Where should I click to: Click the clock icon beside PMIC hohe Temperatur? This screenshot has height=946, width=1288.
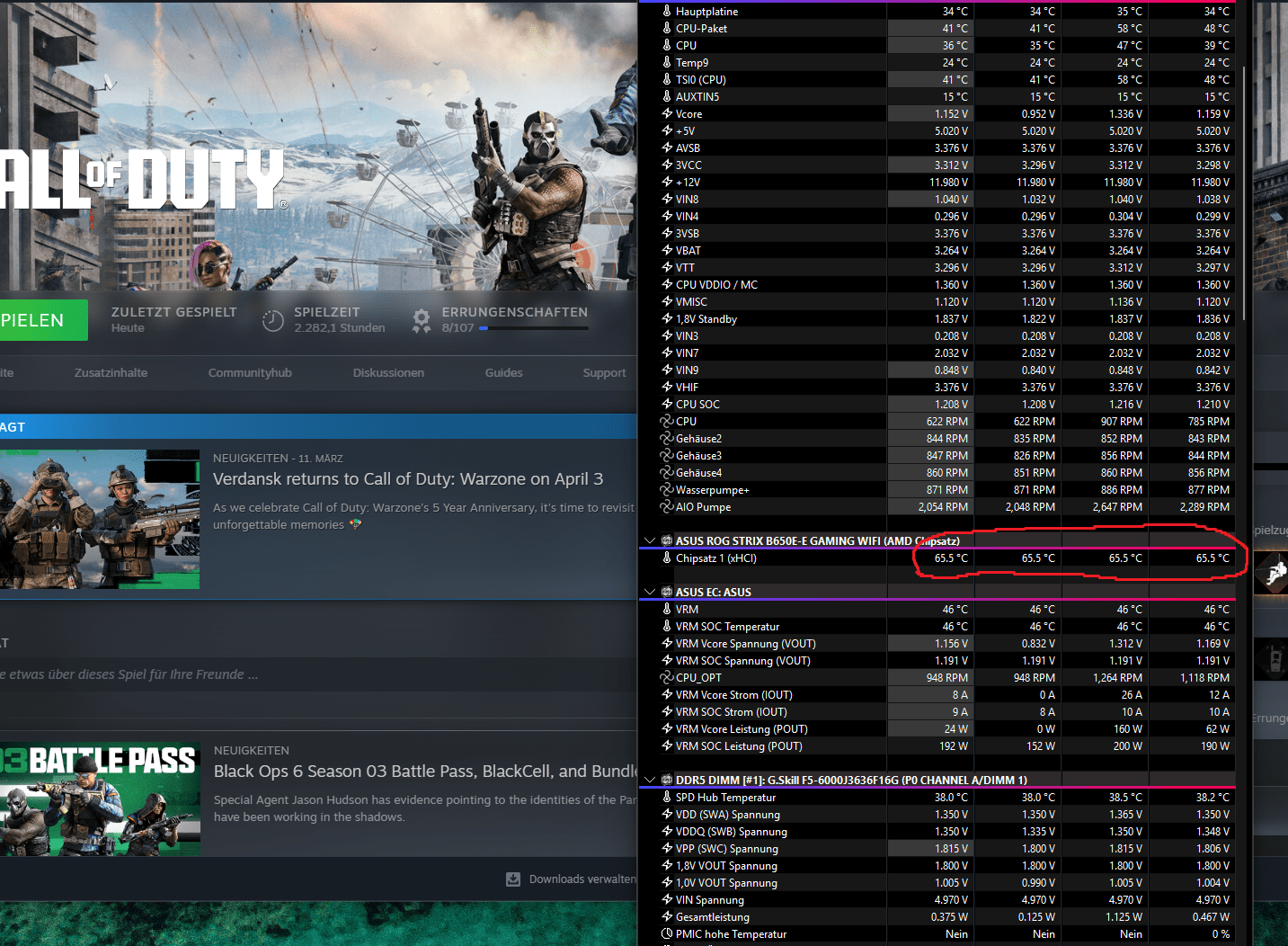coord(667,934)
